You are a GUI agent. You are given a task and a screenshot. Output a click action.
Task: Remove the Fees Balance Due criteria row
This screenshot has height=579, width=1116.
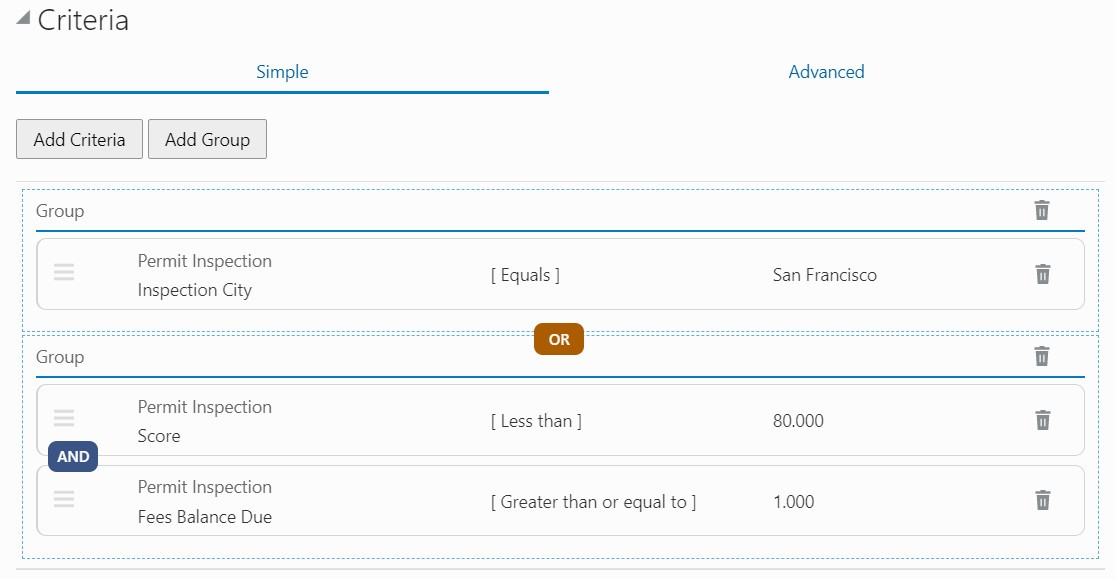click(x=1042, y=500)
